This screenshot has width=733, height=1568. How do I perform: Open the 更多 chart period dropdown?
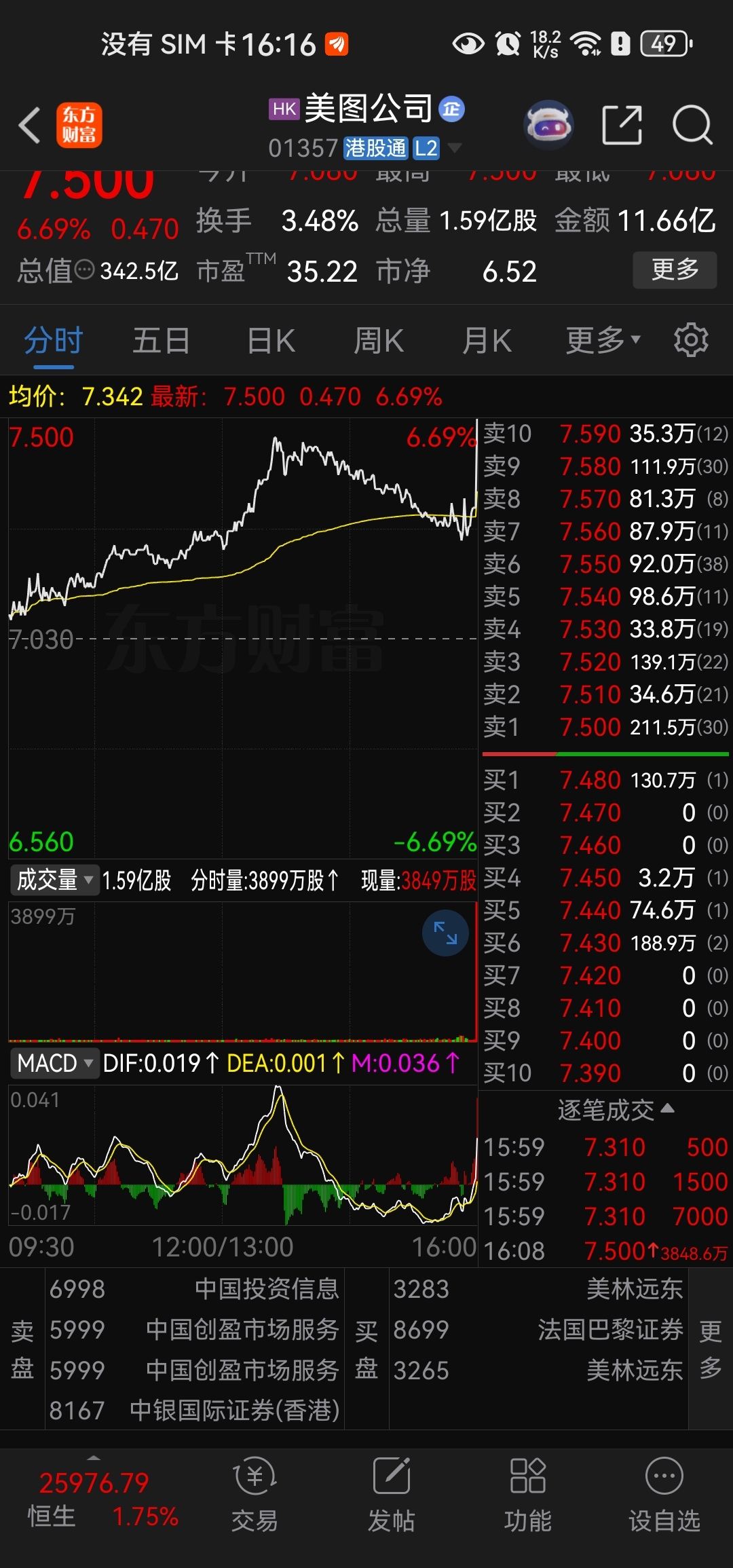tap(603, 340)
